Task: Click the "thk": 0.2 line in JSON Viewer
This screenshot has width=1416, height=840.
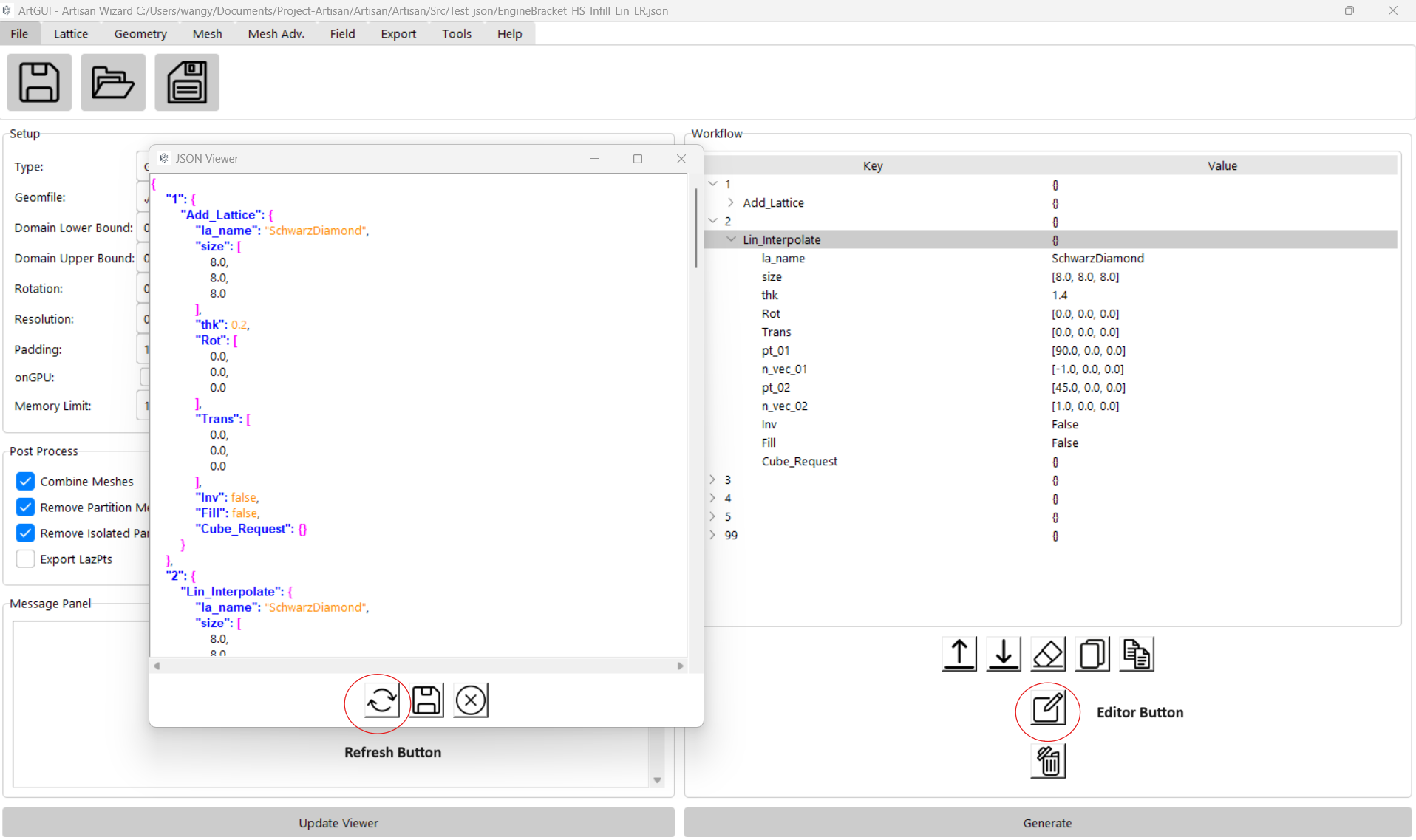Action: click(222, 324)
